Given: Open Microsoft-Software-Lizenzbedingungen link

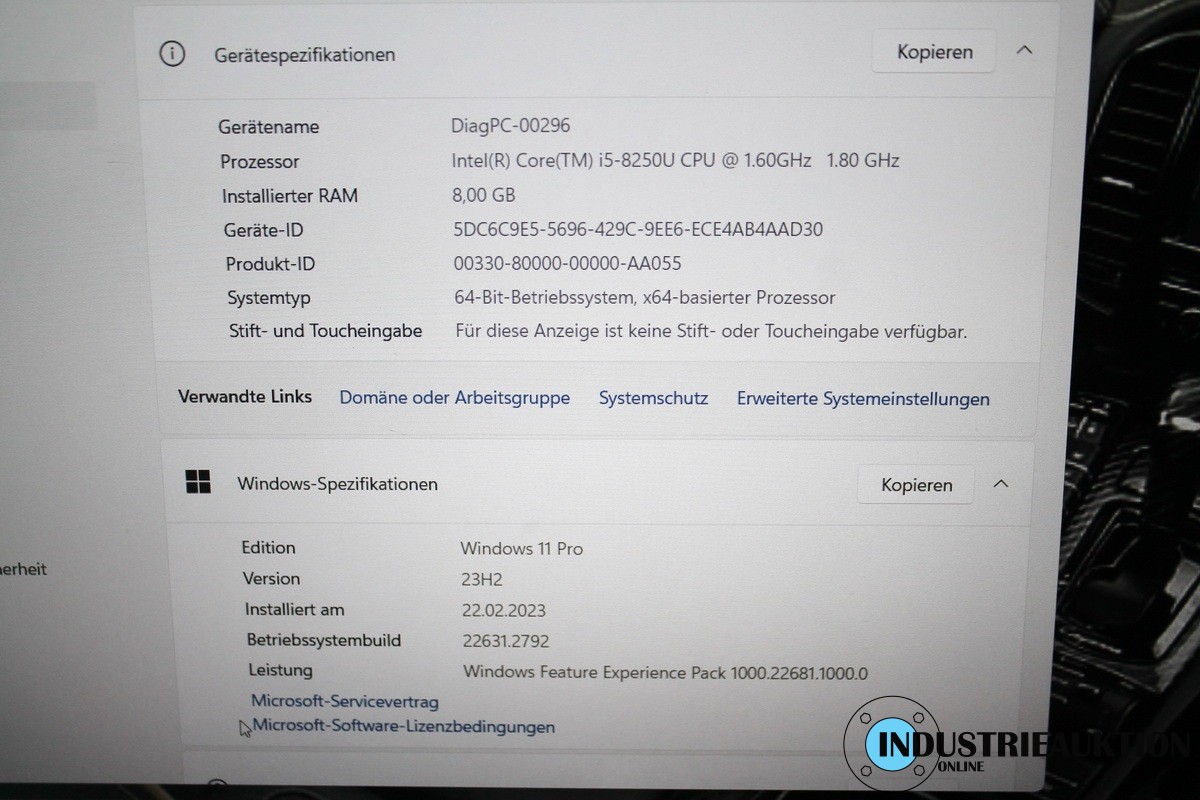Looking at the screenshot, I should 403,727.
